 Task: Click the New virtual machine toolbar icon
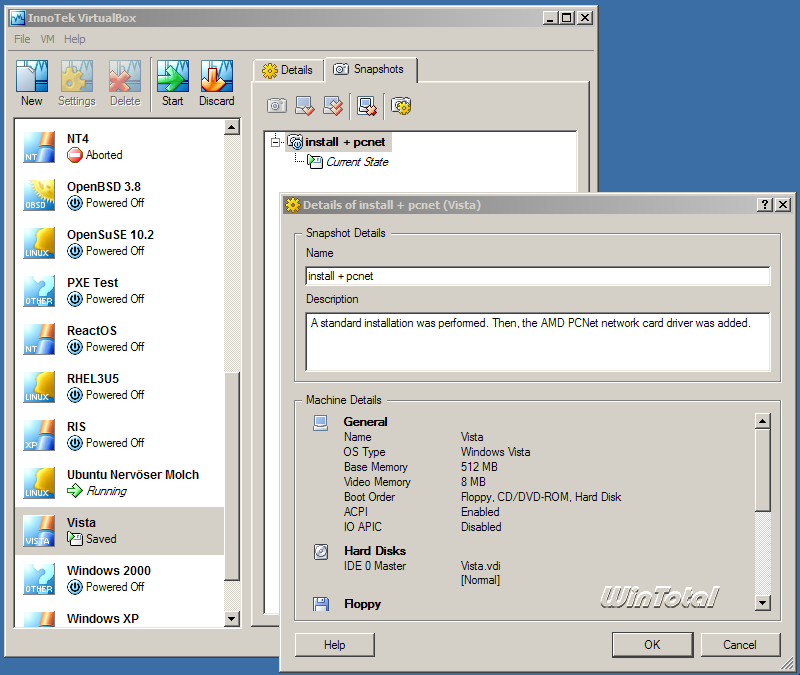click(32, 83)
